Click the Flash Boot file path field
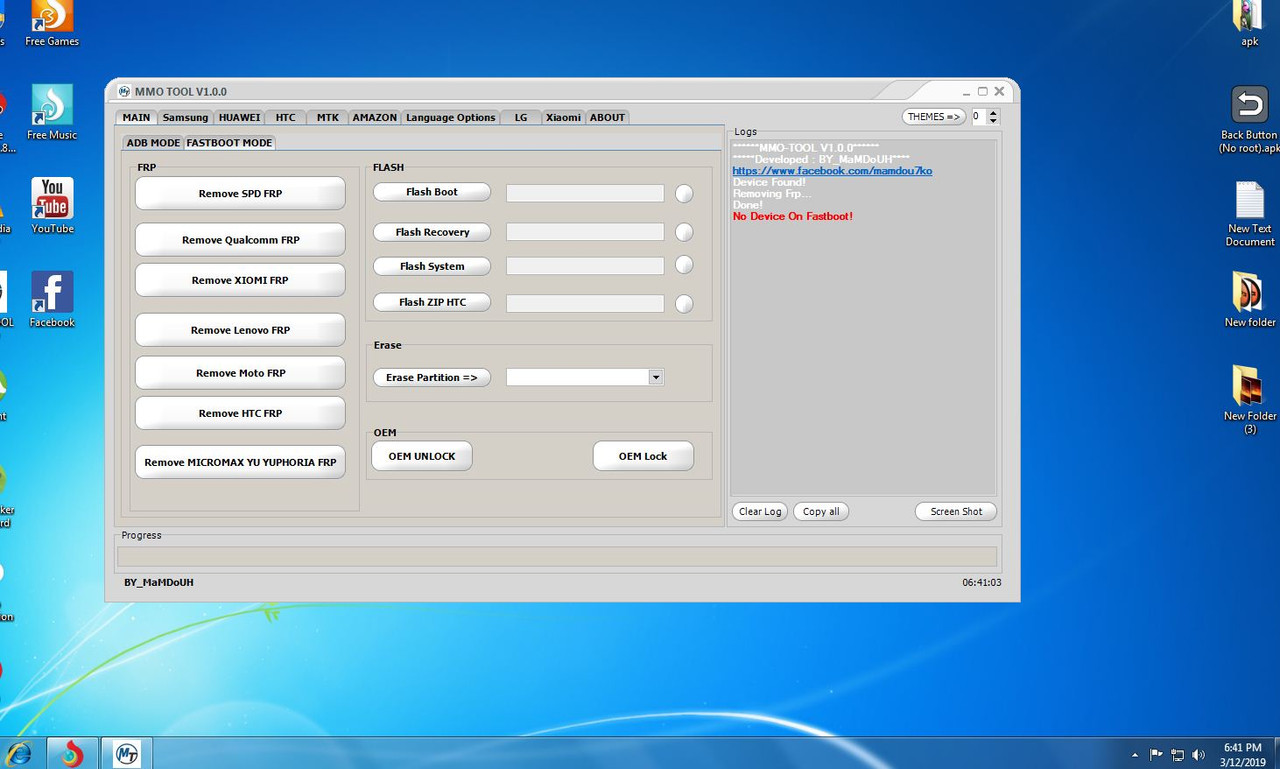This screenshot has width=1280, height=769. point(585,193)
